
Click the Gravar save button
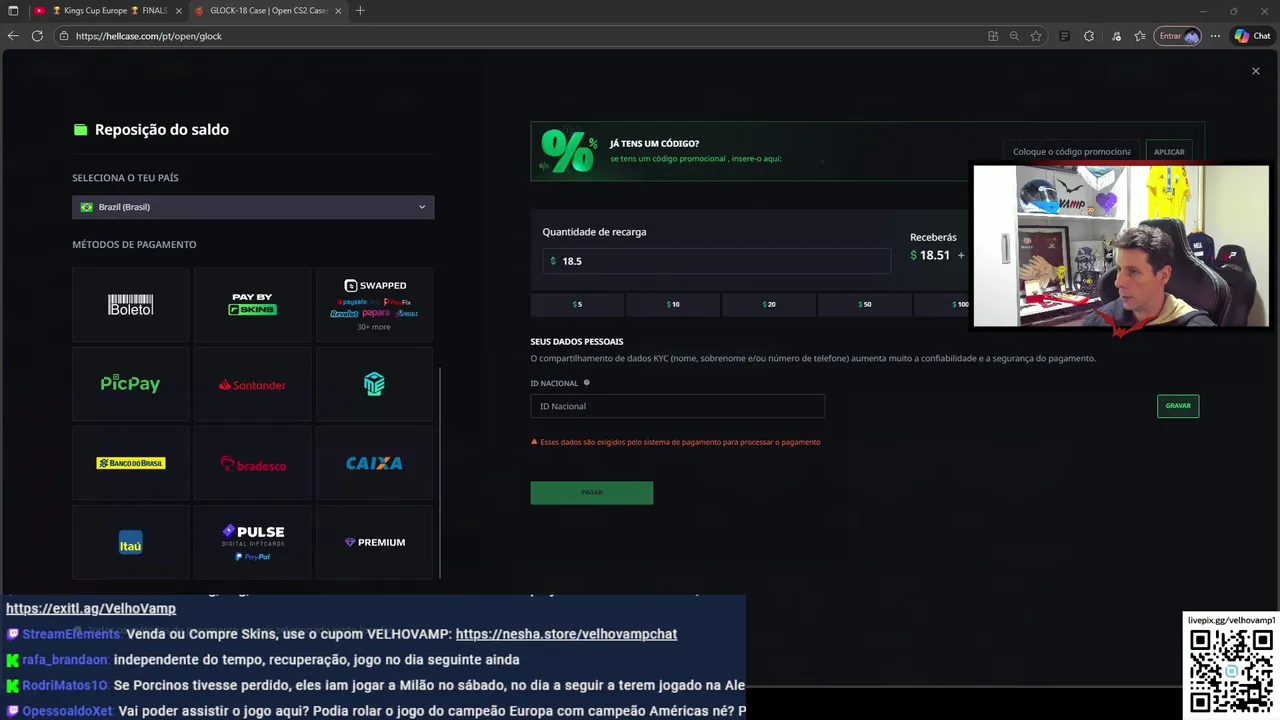tap(1178, 406)
